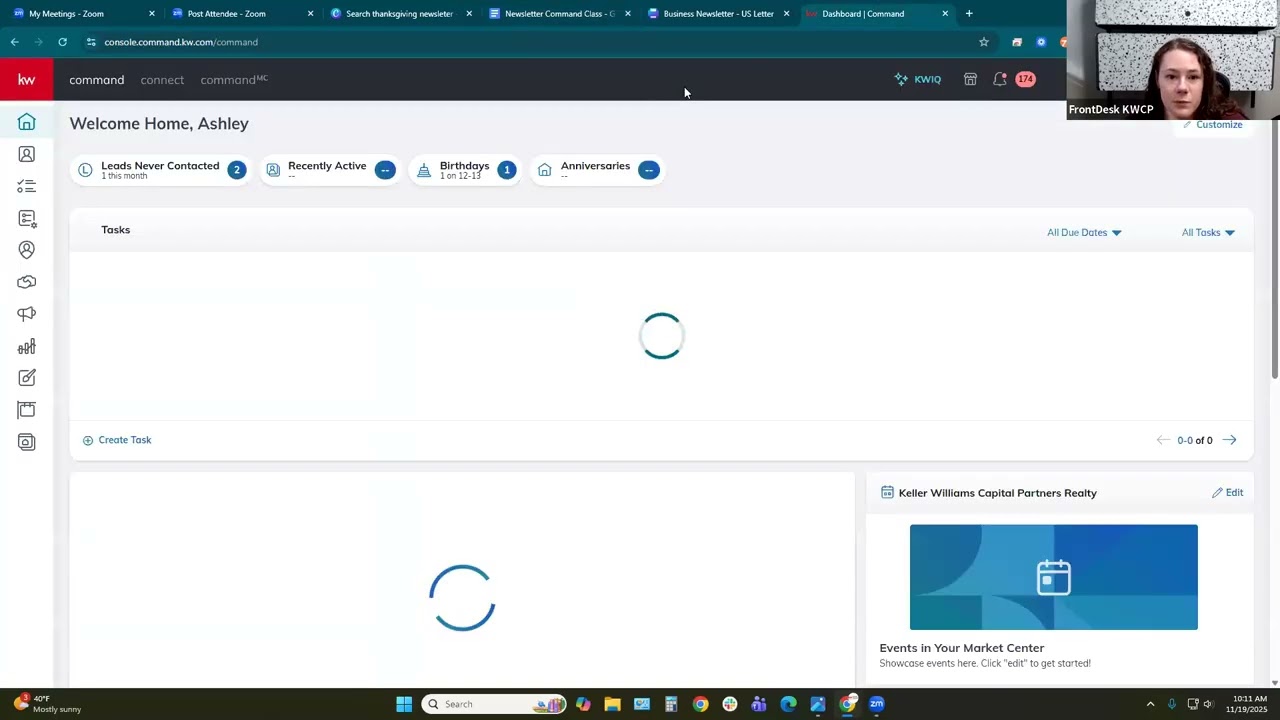Open KWIQ assistant sparkle button

tap(918, 79)
